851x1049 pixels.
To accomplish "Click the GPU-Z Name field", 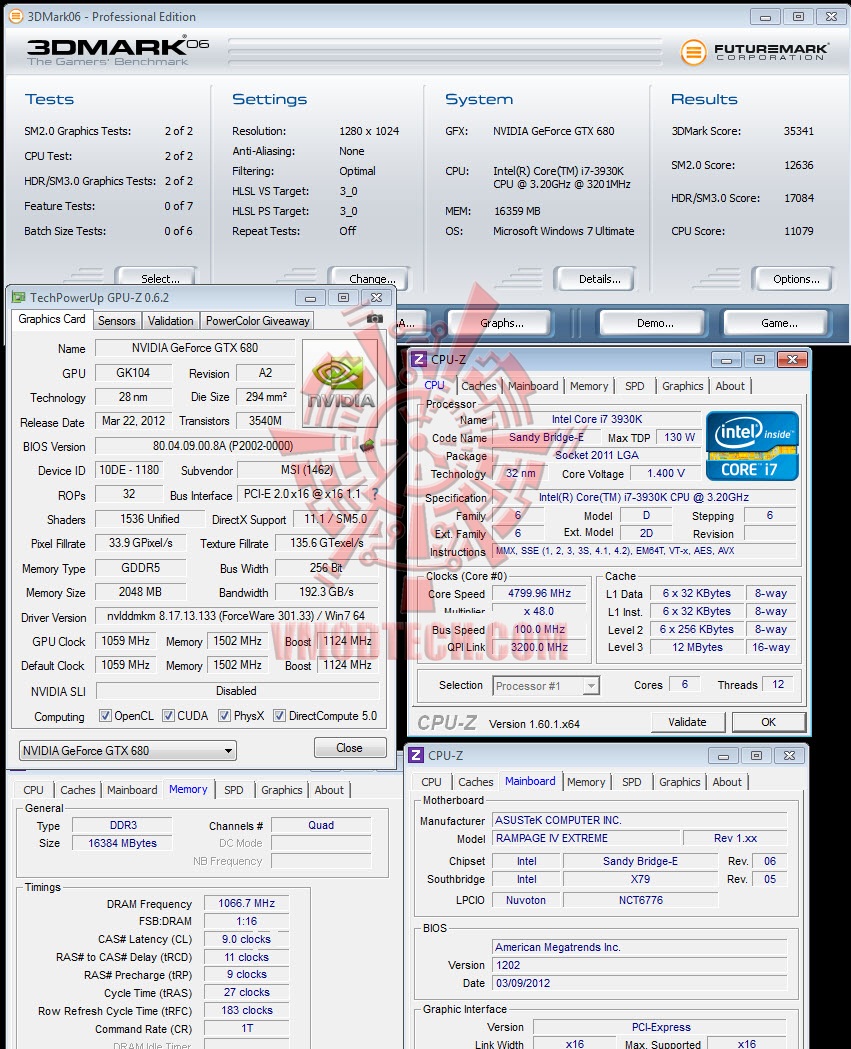I will click(x=195, y=348).
